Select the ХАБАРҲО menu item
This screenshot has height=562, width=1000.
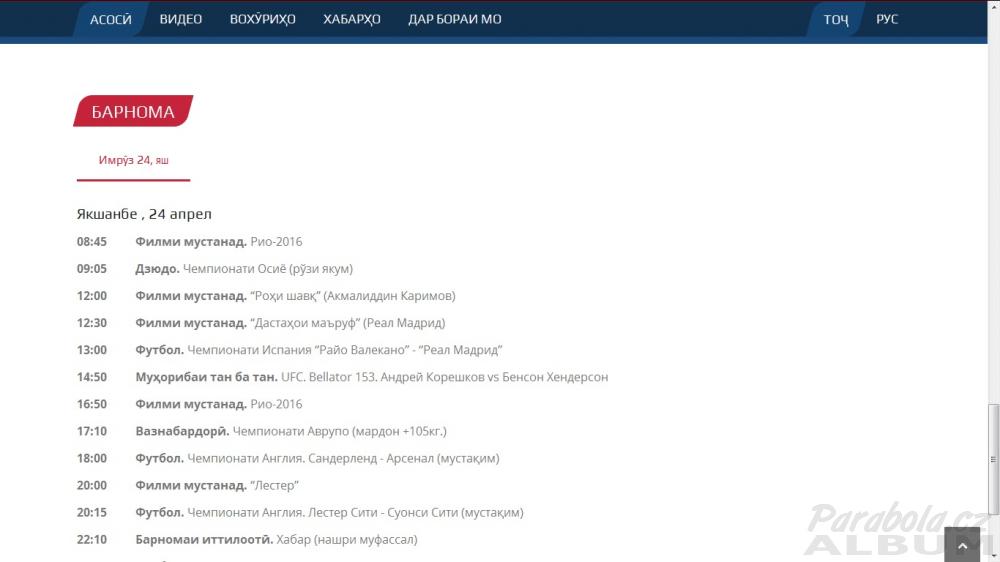(x=351, y=19)
